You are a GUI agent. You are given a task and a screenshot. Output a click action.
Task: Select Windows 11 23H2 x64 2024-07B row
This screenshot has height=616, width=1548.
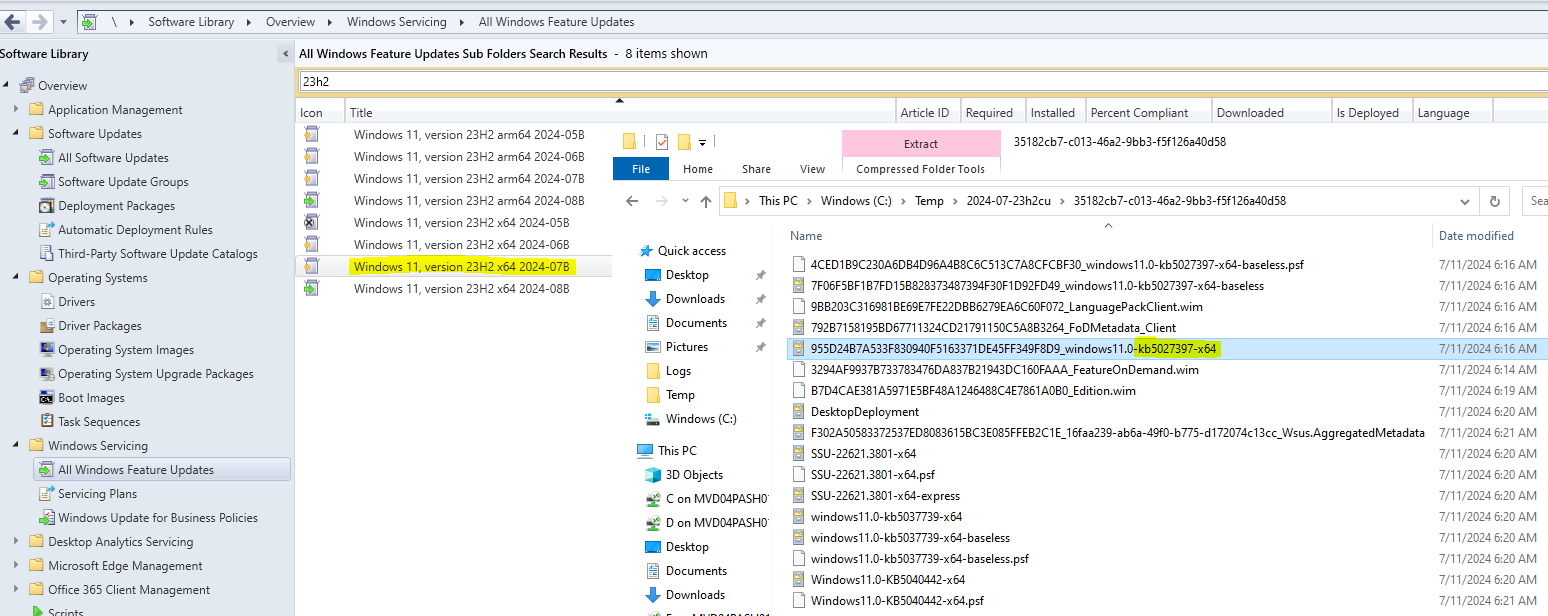point(461,267)
